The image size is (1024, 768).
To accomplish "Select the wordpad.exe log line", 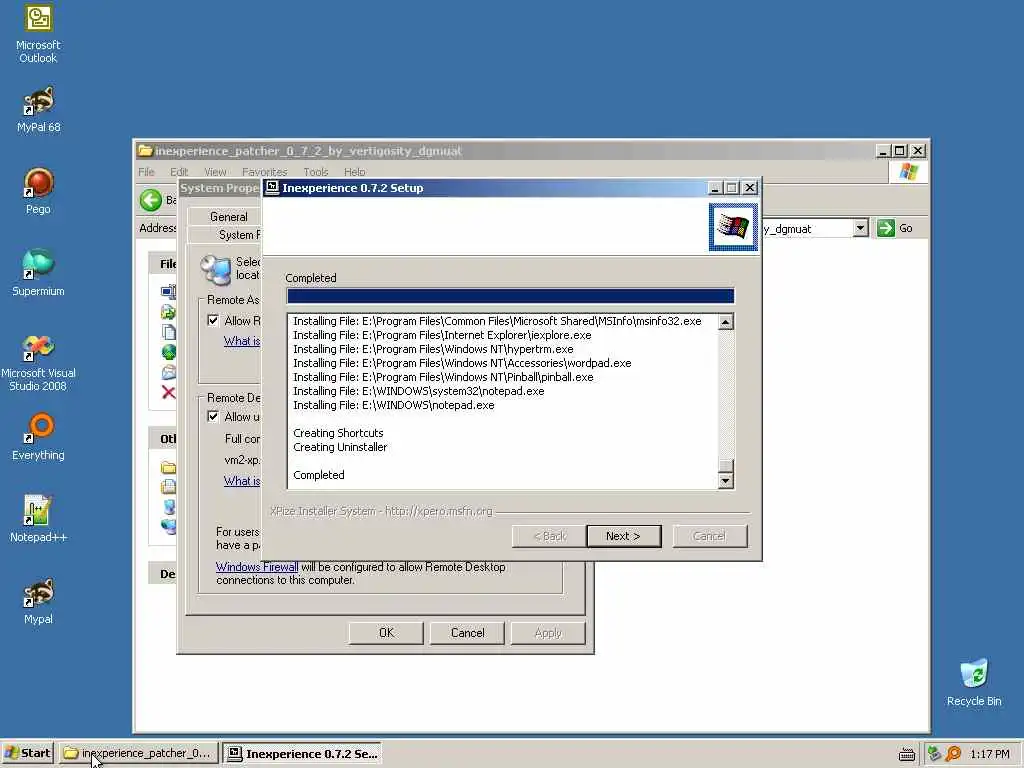I will point(462,363).
